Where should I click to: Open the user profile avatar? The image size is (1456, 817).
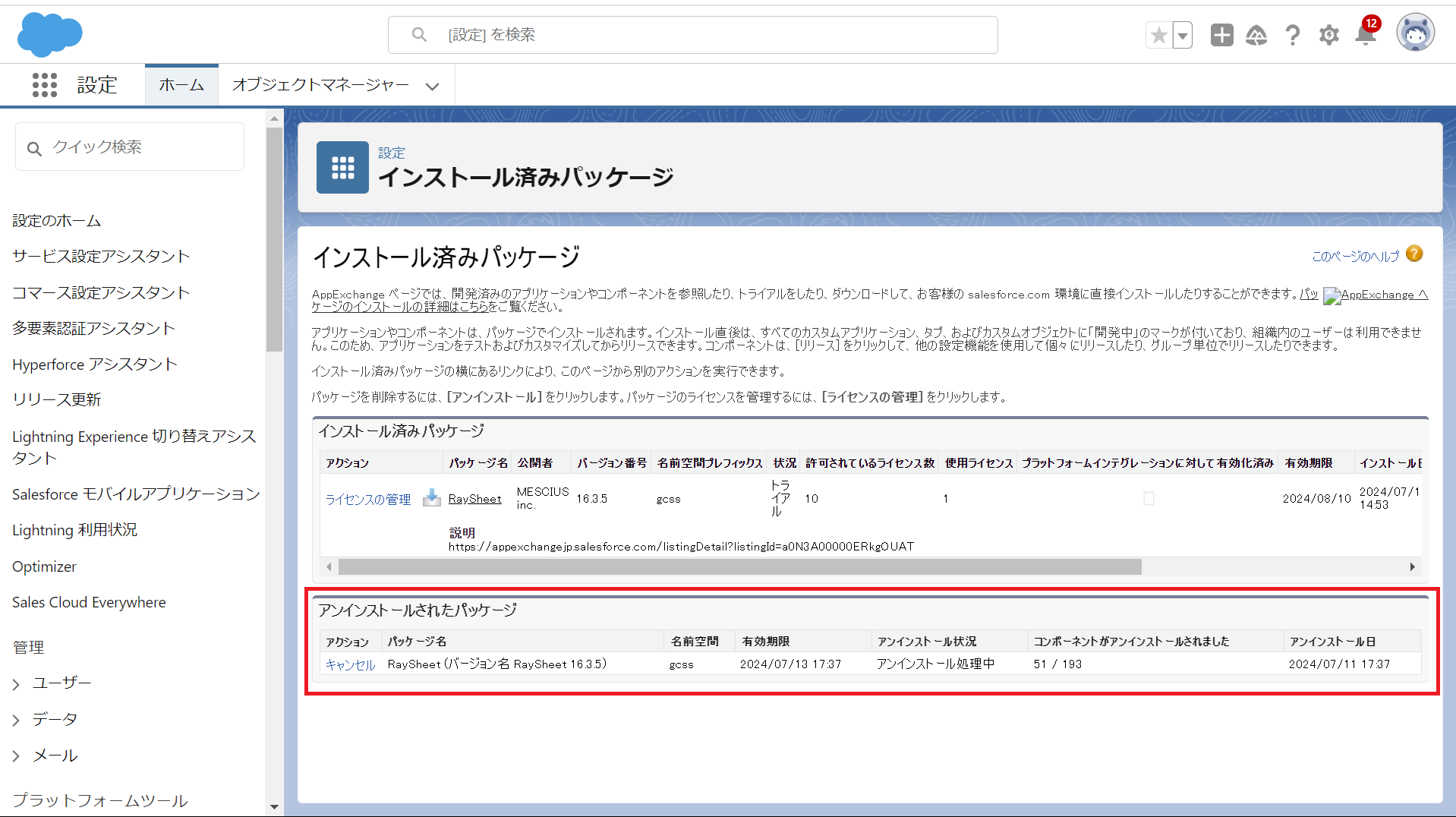1415,33
